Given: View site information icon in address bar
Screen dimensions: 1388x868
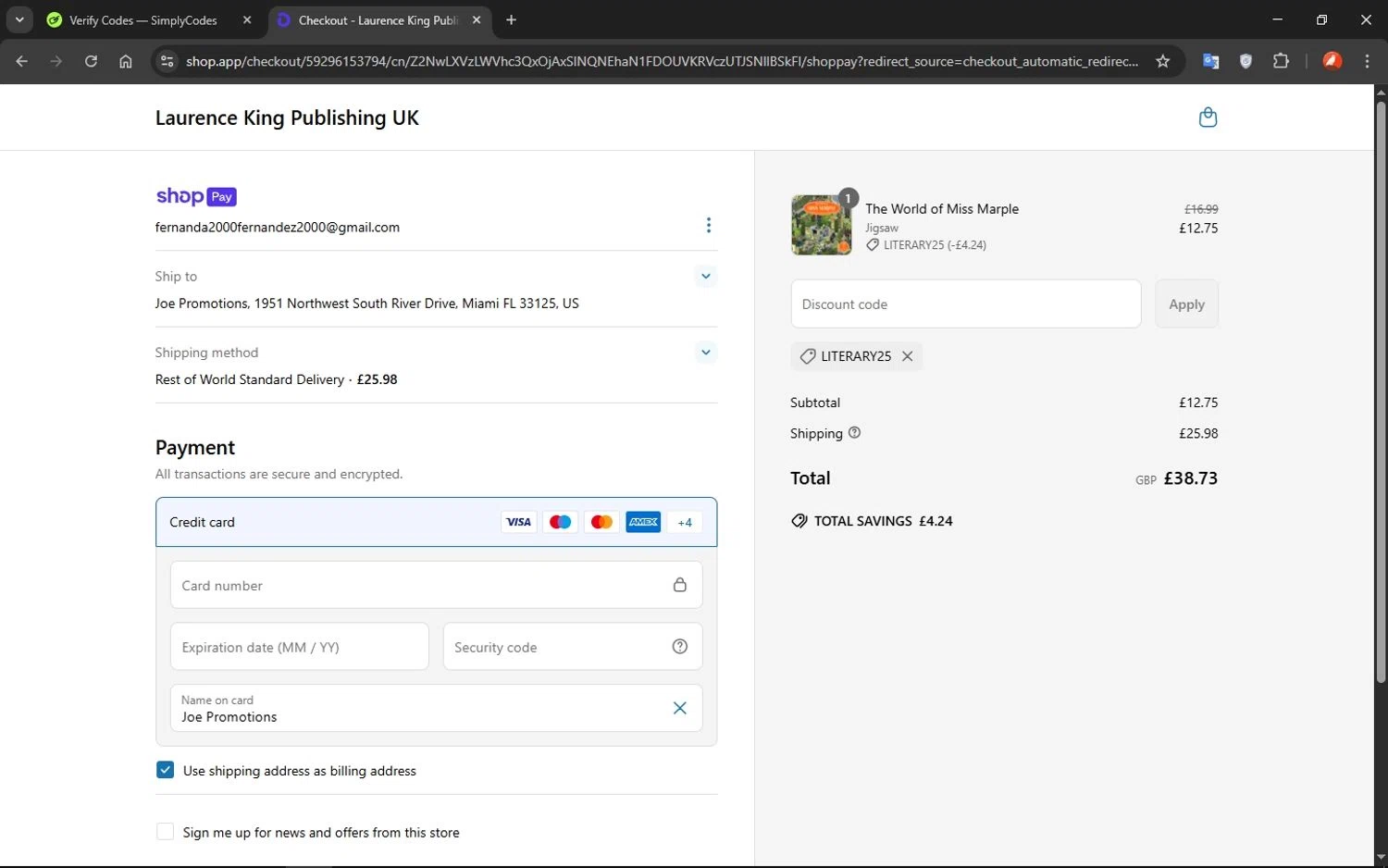Looking at the screenshot, I should tap(167, 61).
